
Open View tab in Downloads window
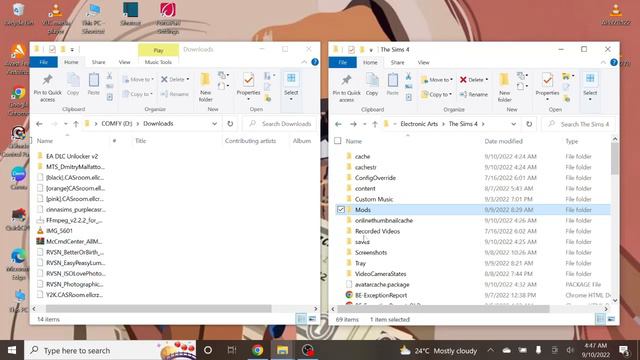[124, 62]
